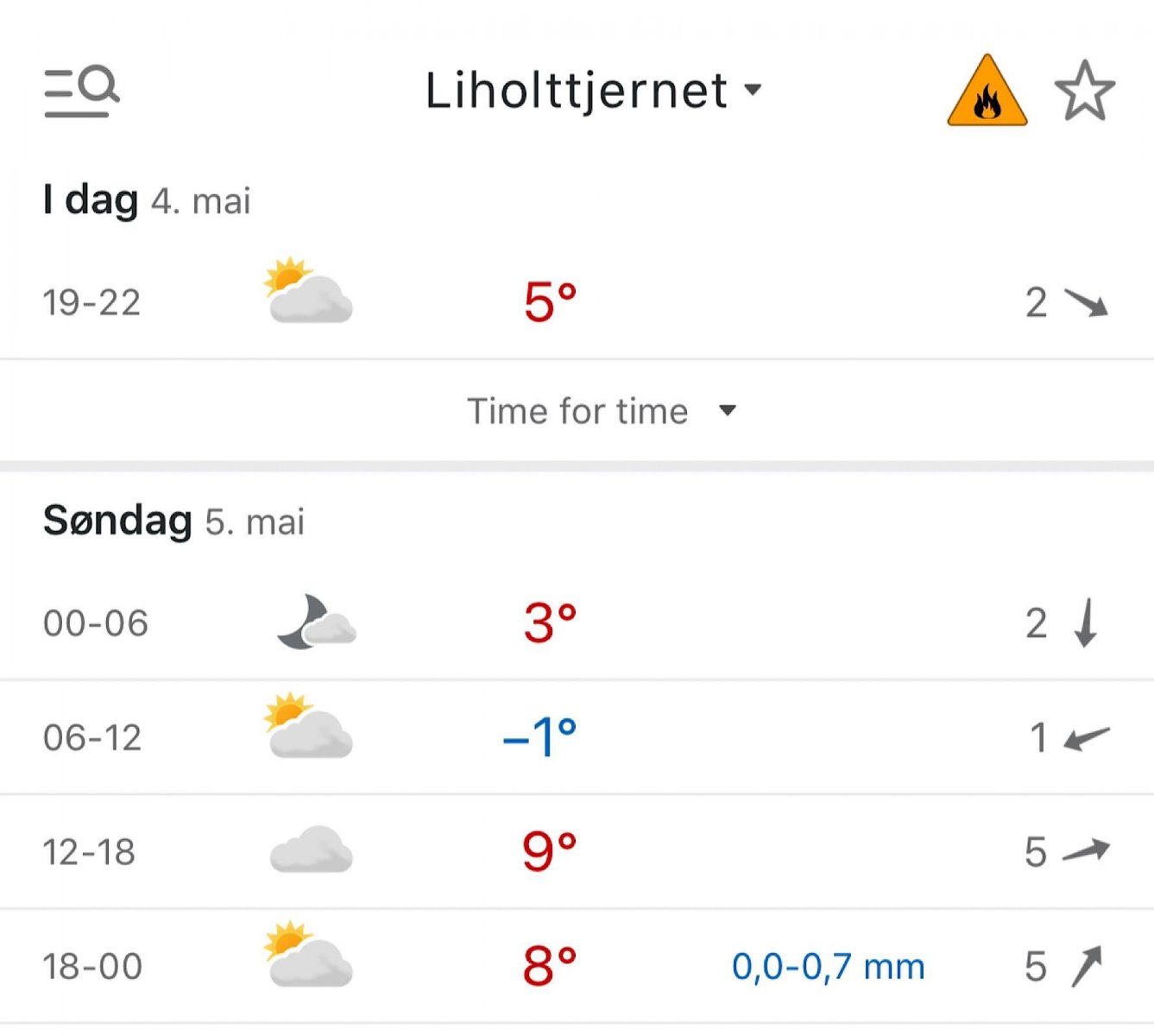Tap the cloudy icon for 12-18
This screenshot has width=1154, height=1036.
pyautogui.click(x=311, y=850)
